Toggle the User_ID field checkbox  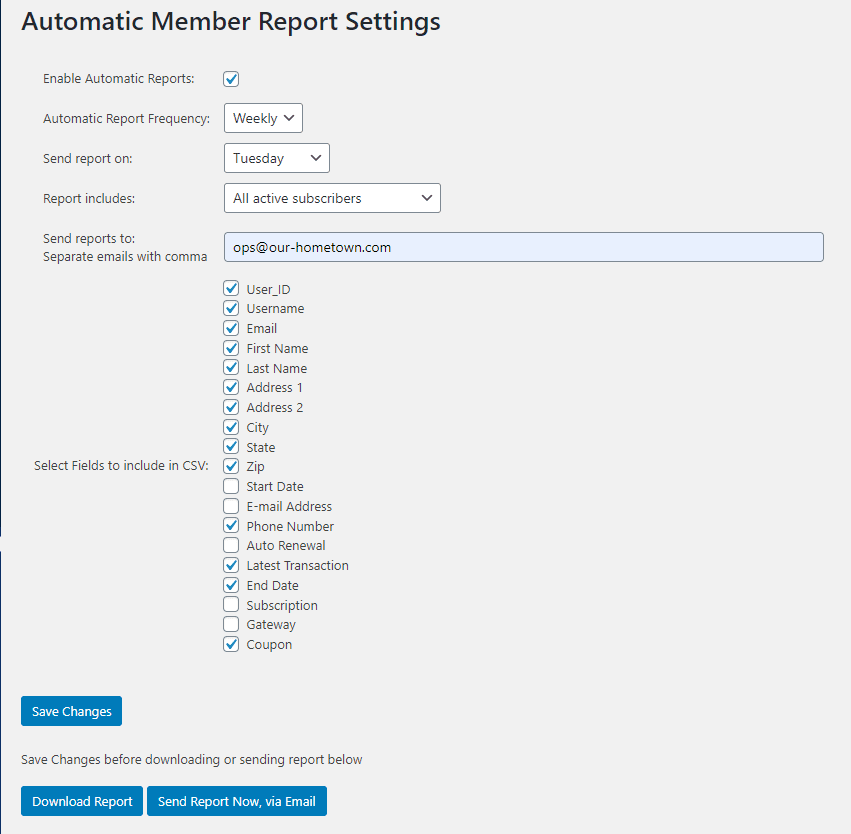231,288
